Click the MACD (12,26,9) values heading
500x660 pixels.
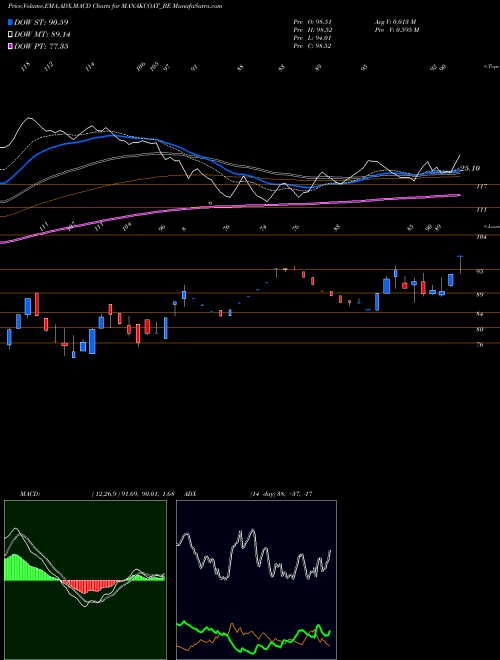point(97,494)
